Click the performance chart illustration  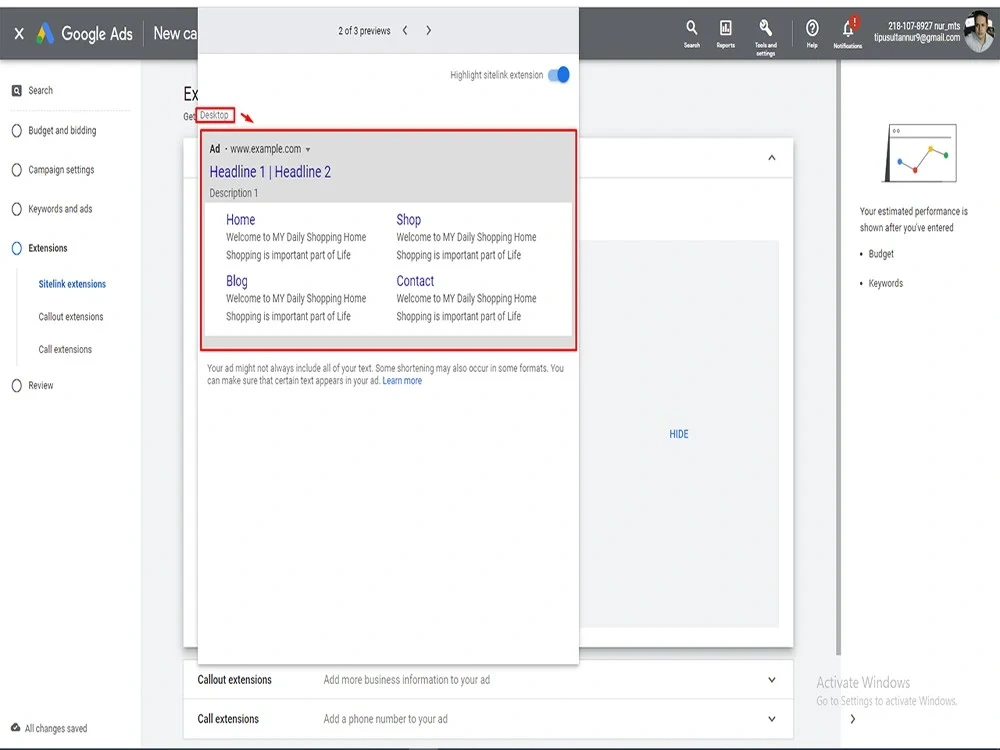(x=921, y=153)
